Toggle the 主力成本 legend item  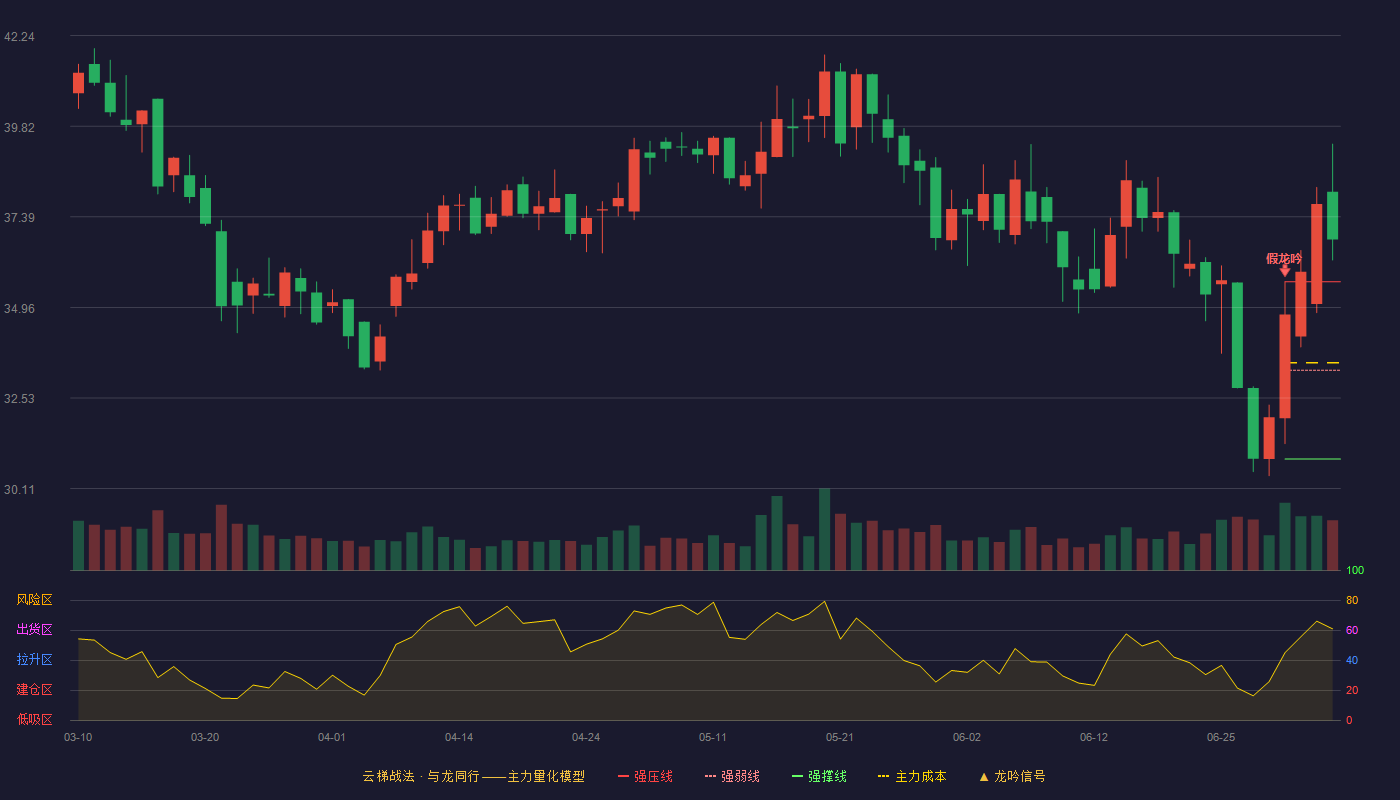[912, 776]
